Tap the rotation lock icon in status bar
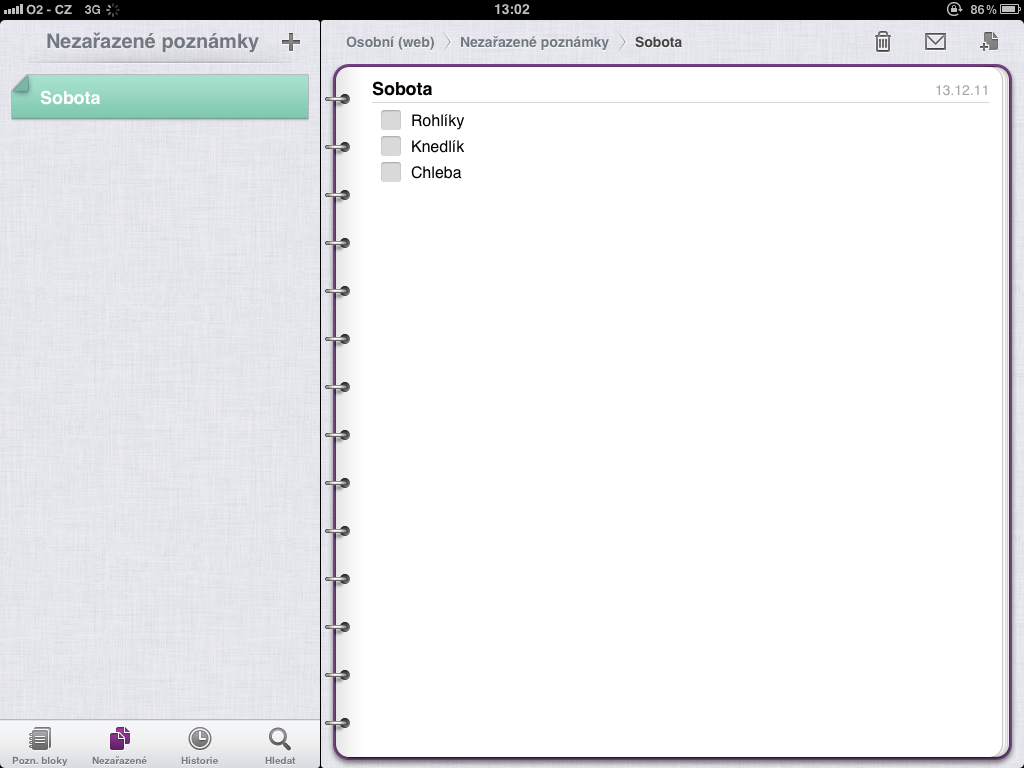Image resolution: width=1024 pixels, height=768 pixels. [955, 9]
